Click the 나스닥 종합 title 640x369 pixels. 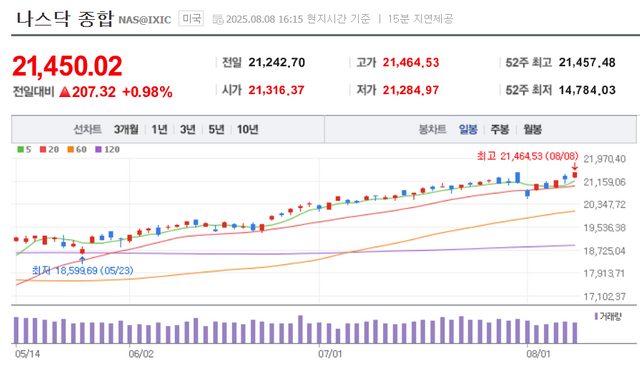coord(64,18)
